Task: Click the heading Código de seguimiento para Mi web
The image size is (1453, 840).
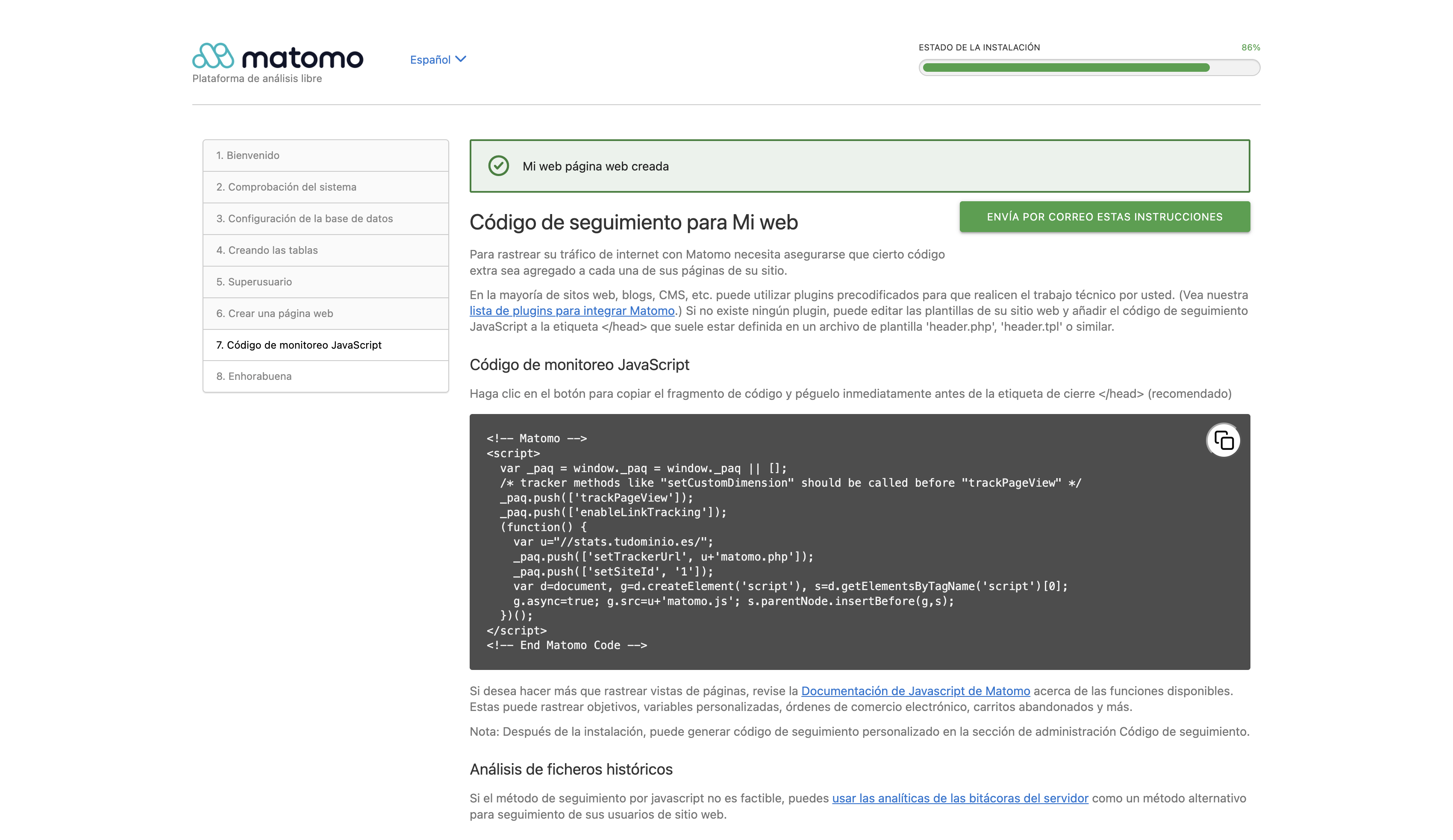Action: 633,223
